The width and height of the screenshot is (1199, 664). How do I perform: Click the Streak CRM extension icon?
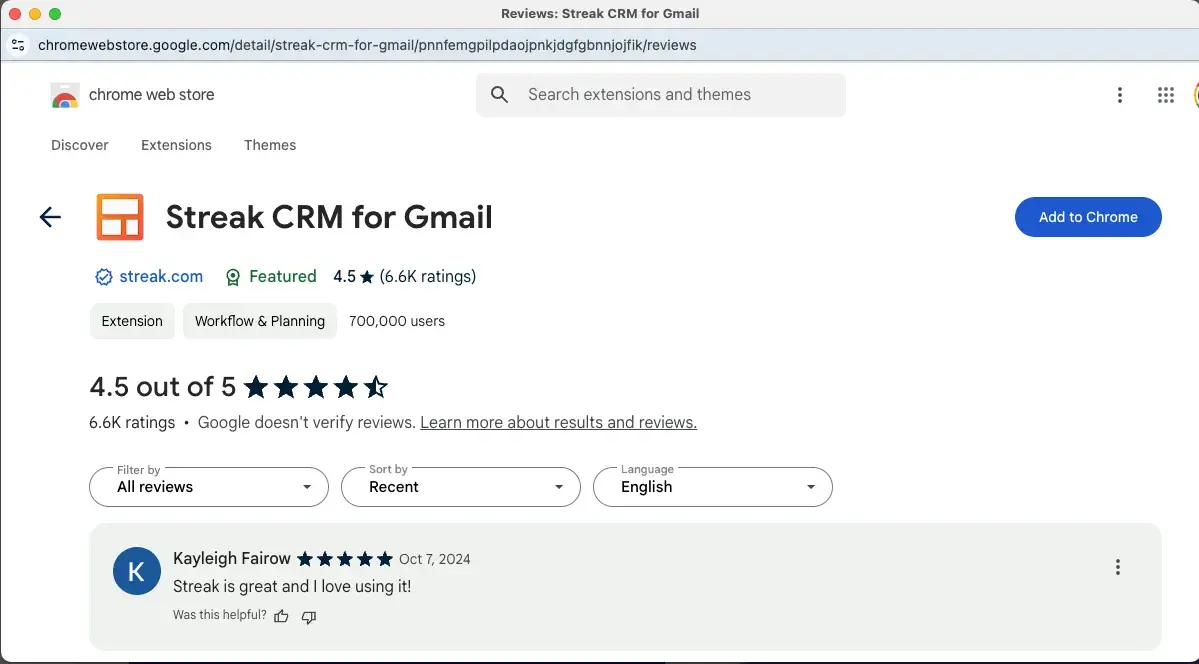pos(120,217)
